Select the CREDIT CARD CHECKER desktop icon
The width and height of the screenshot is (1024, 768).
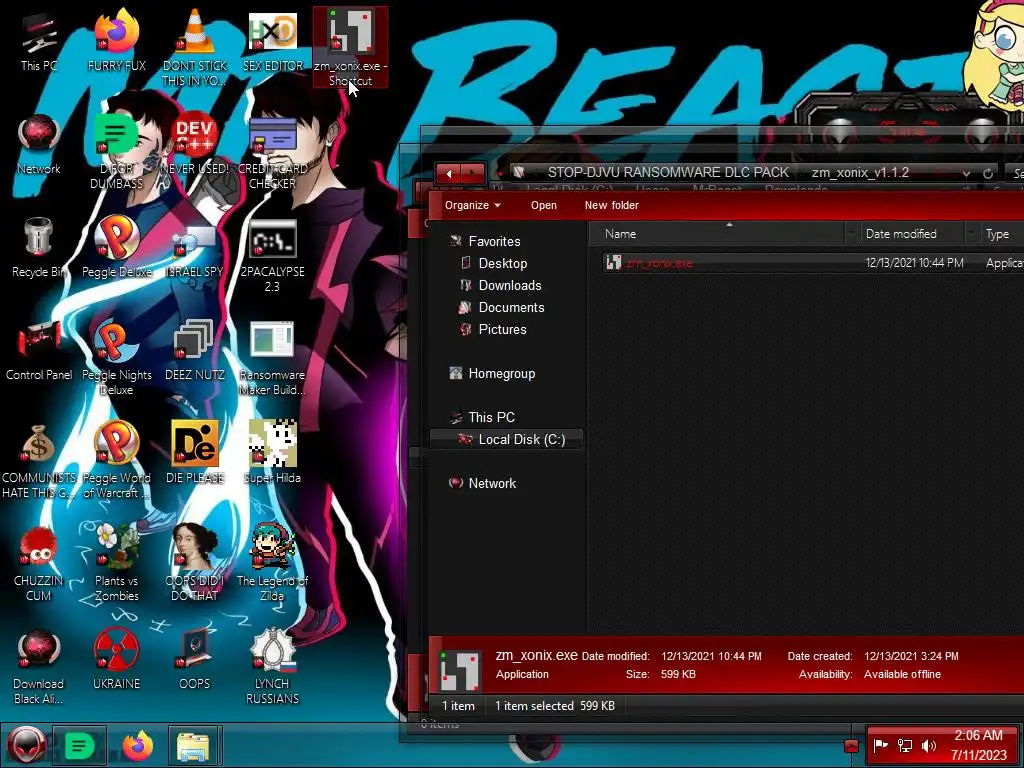[x=273, y=152]
